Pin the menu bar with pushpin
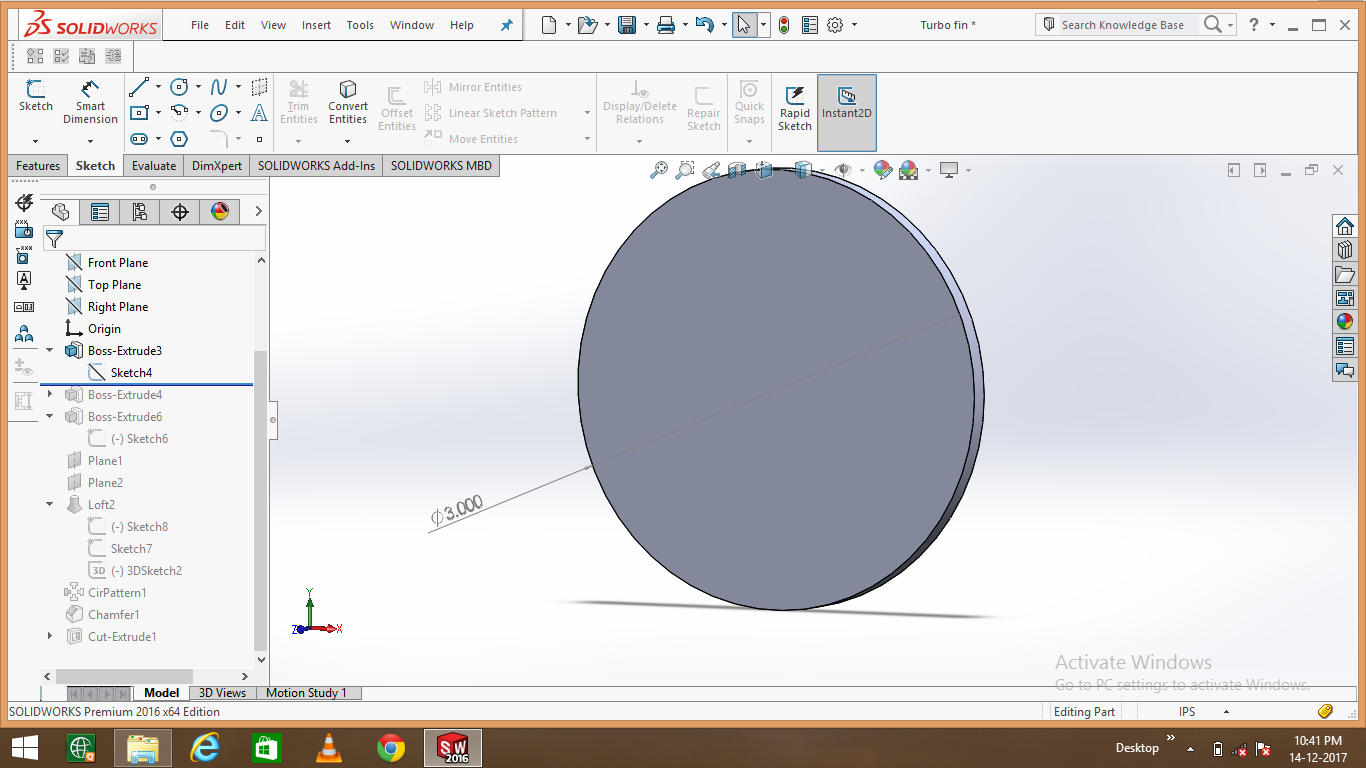 point(507,25)
